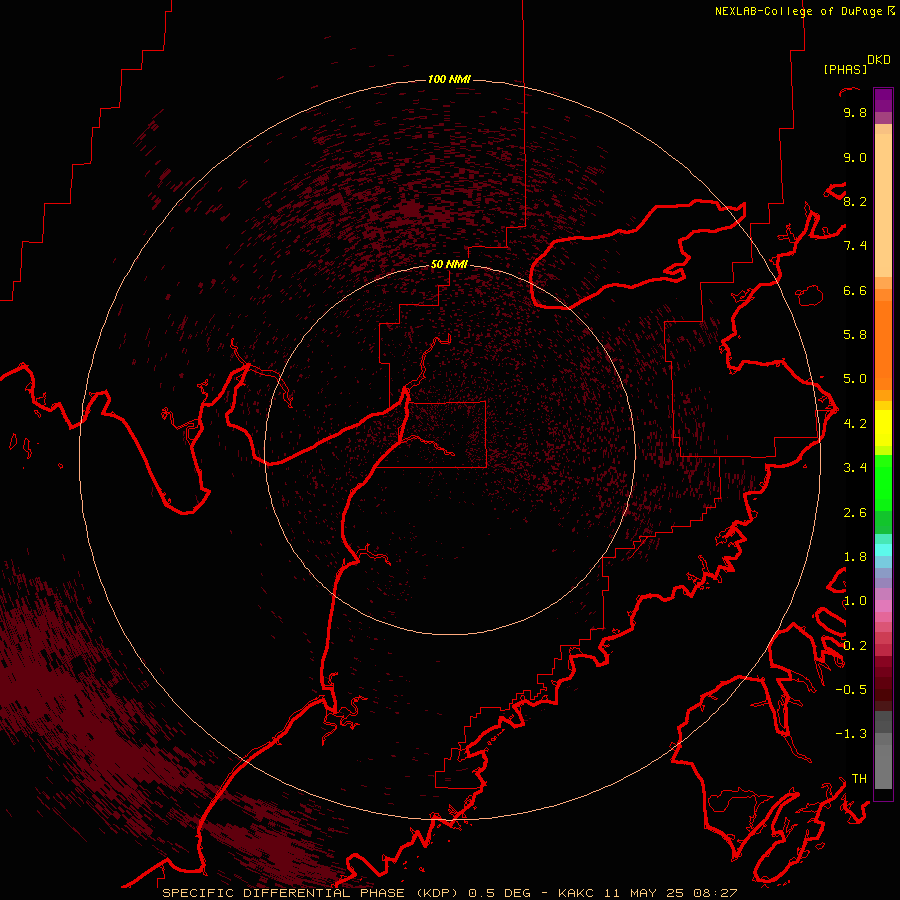This screenshot has height=900, width=900.
Task: Click the TH threshold label on the scale
Action: (x=859, y=779)
